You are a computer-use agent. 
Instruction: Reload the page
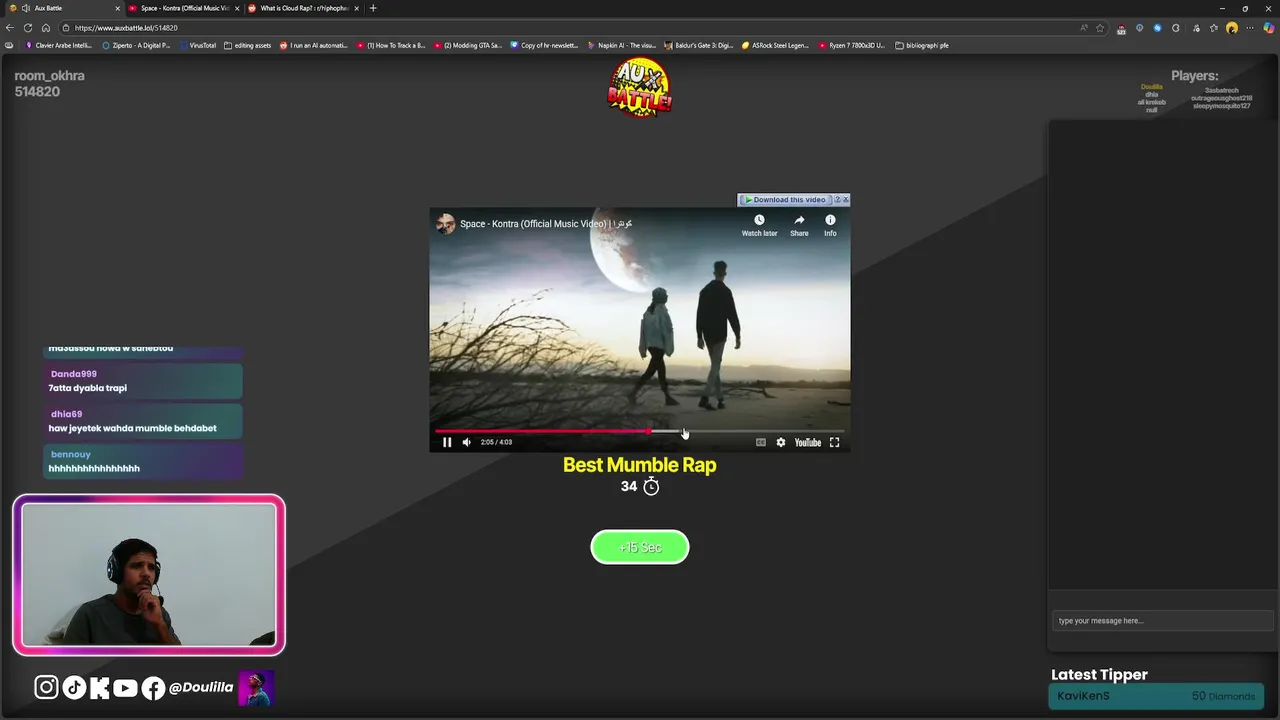click(28, 28)
